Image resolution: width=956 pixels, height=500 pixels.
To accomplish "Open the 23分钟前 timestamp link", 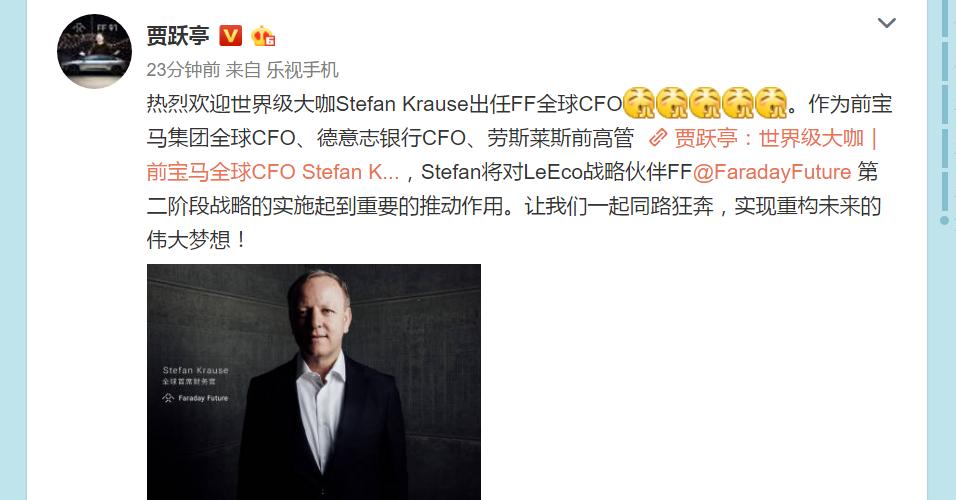I will tap(183, 70).
